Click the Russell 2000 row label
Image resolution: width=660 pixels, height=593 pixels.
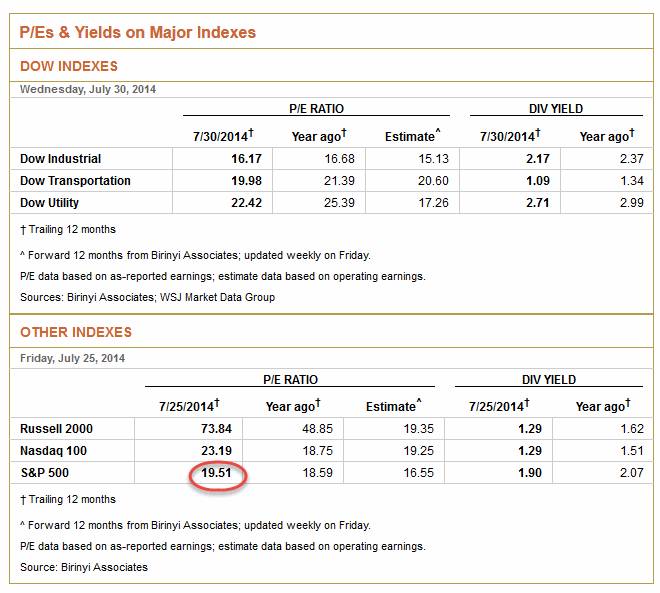56,428
